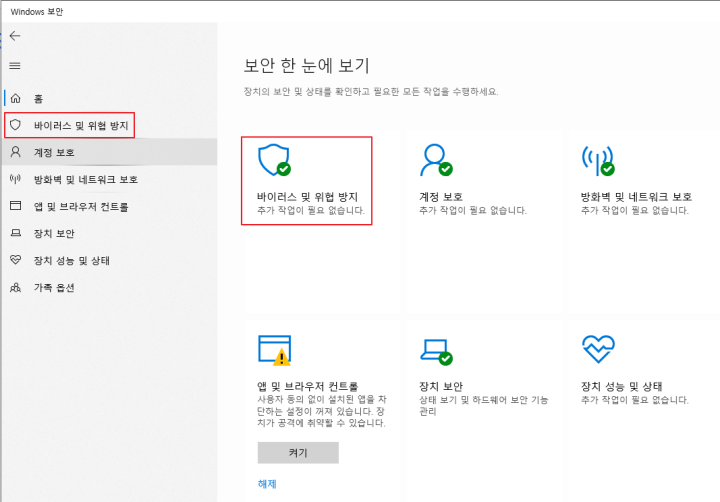
Task: Click the person icon for 계정 보호
Action: click(x=16, y=152)
